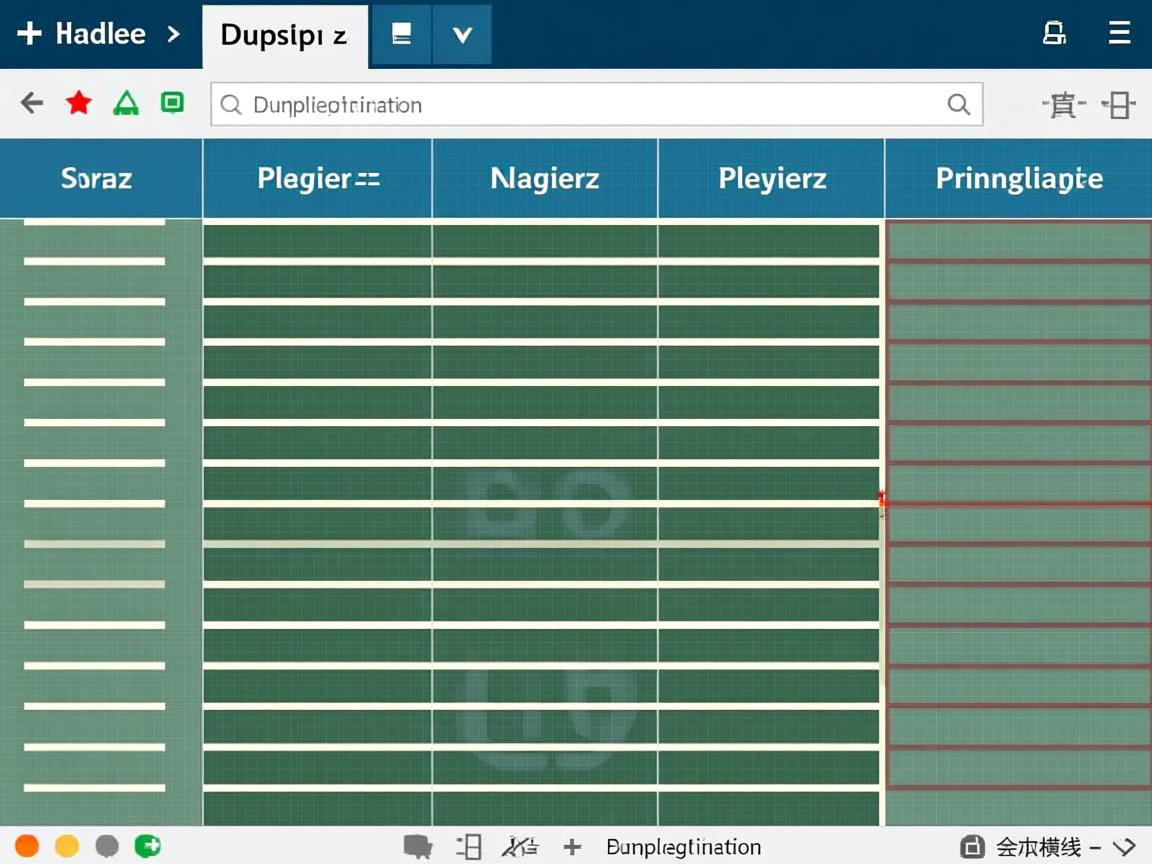Expand the chevron after Hadlee
The width and height of the screenshot is (1152, 864).
173,34
